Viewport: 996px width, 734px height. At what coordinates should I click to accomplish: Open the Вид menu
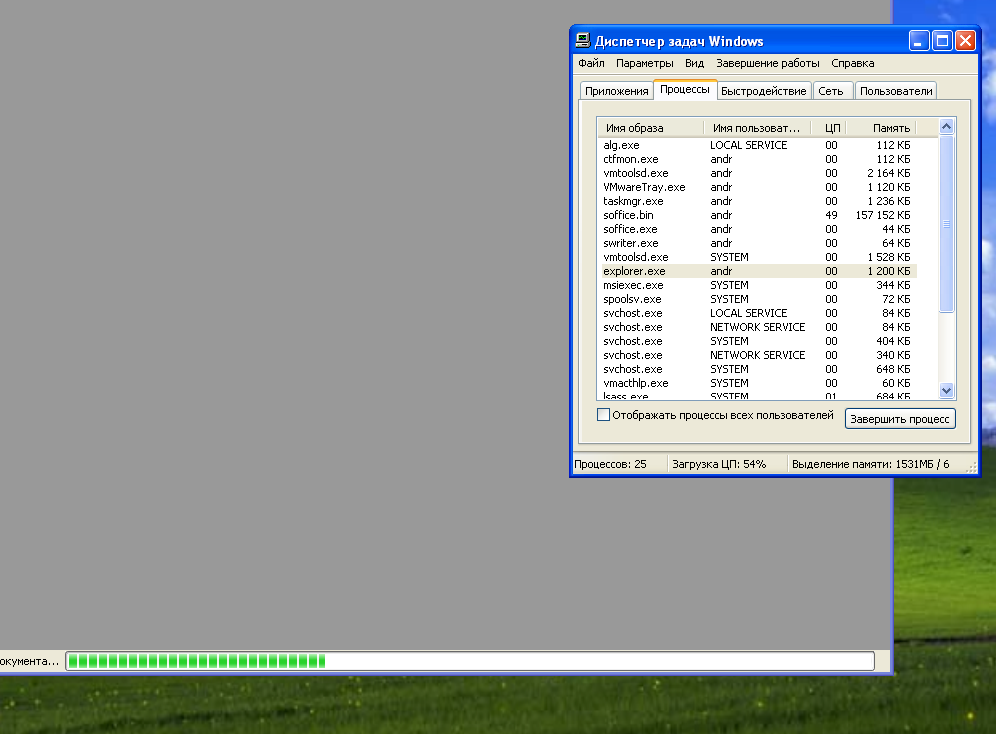[x=694, y=63]
